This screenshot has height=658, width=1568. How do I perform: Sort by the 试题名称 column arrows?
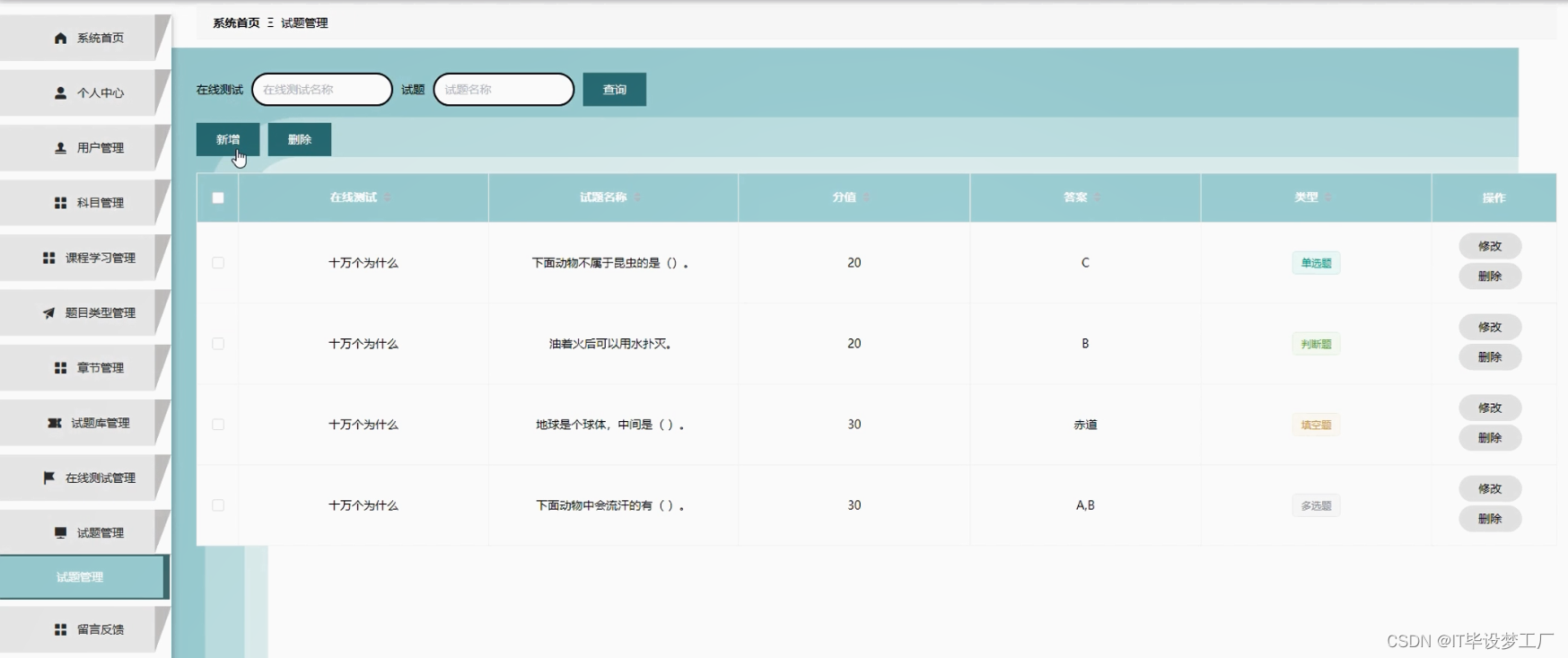(x=637, y=197)
